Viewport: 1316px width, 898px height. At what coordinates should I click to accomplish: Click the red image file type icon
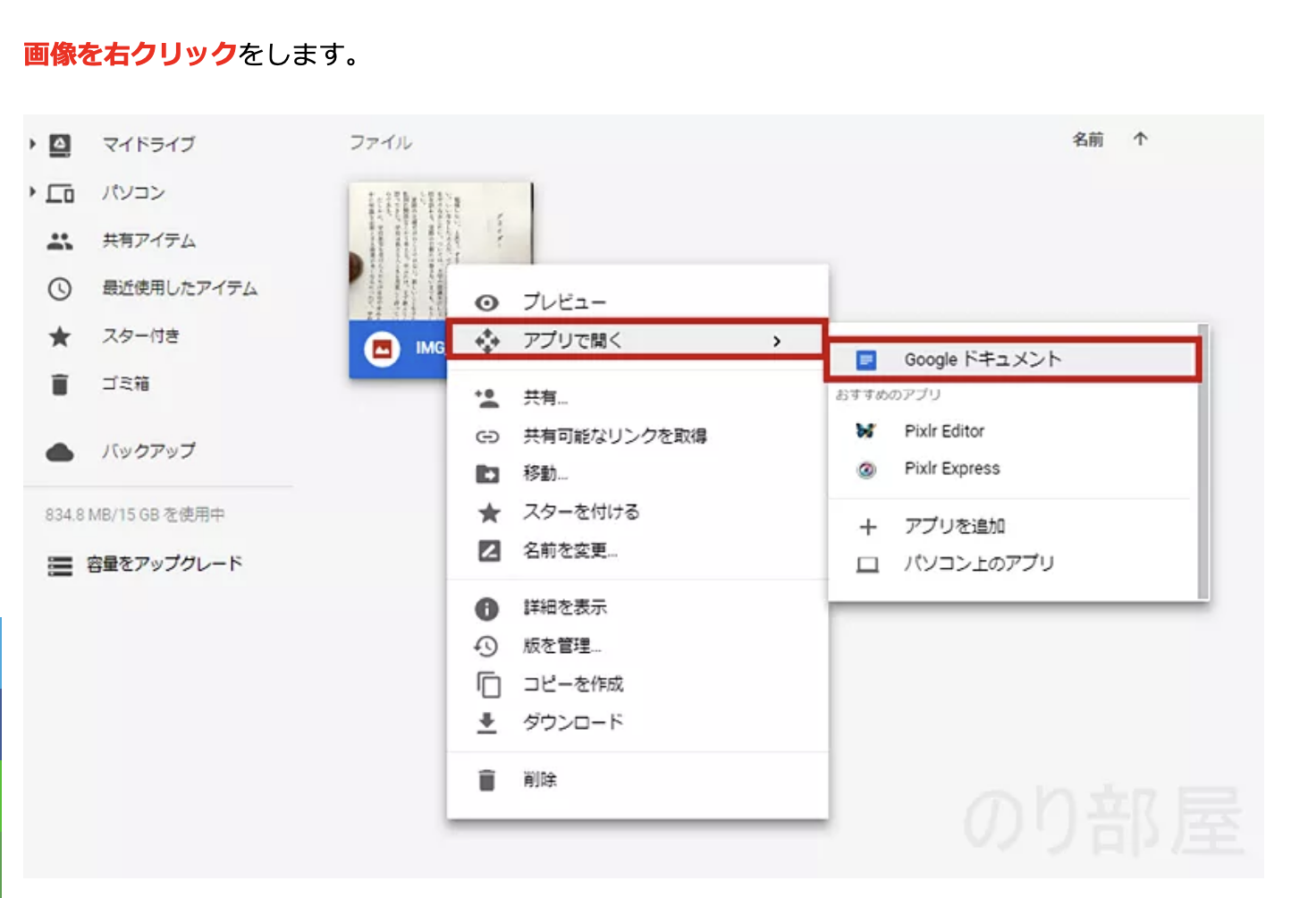[x=382, y=349]
